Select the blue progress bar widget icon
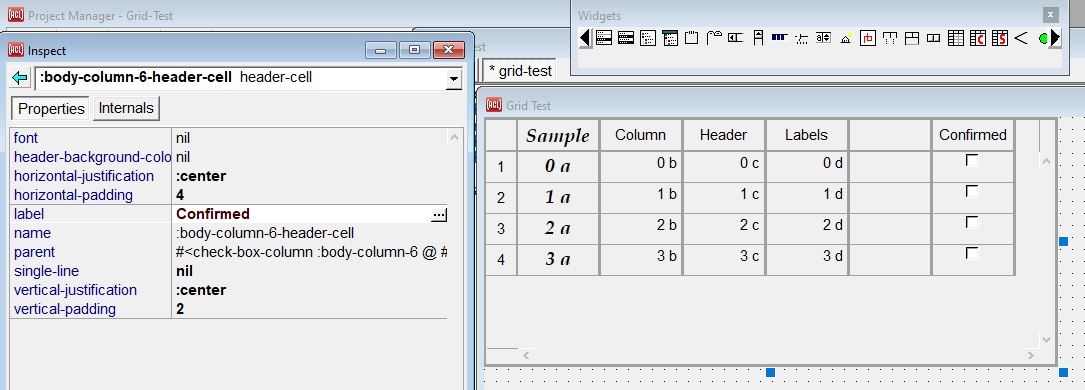This screenshot has height=390, width=1085. pos(780,38)
